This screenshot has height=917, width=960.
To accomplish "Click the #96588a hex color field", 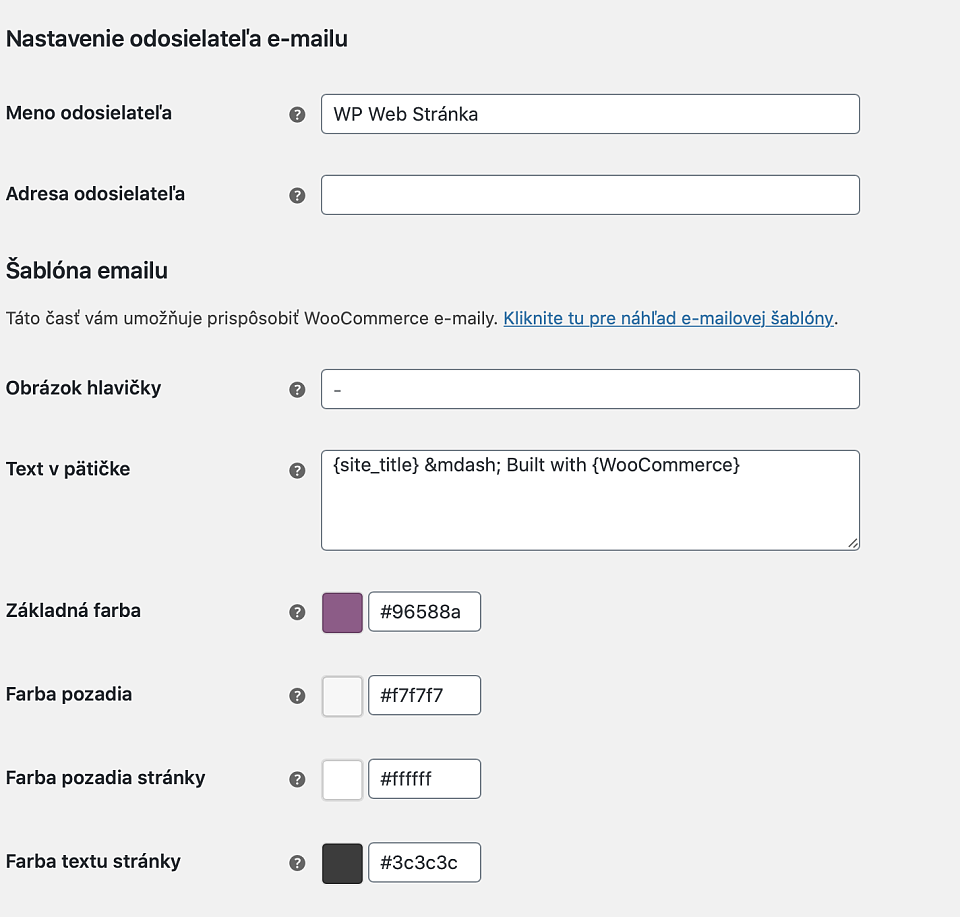I will coord(424,612).
